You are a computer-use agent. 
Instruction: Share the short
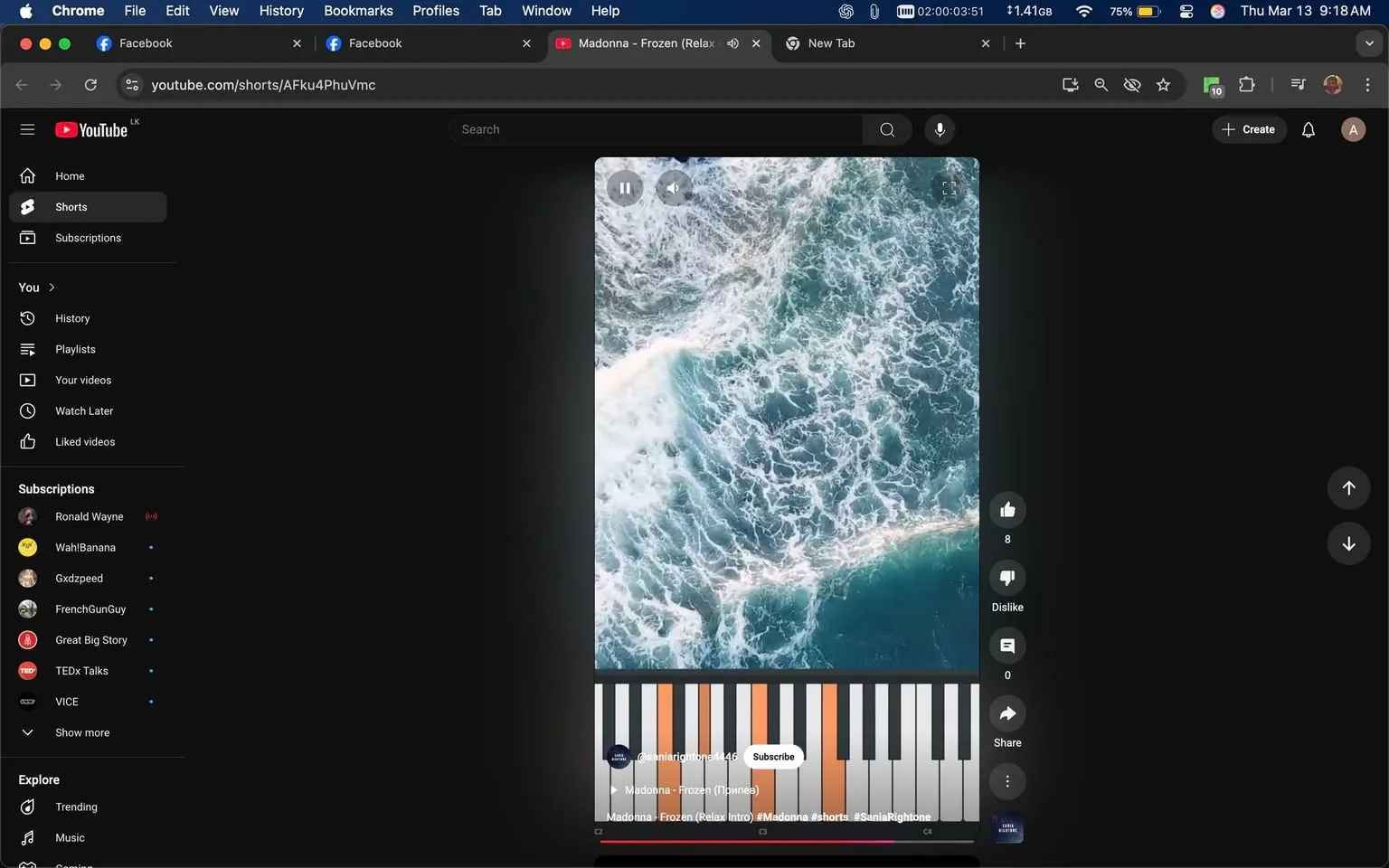coord(1006,713)
